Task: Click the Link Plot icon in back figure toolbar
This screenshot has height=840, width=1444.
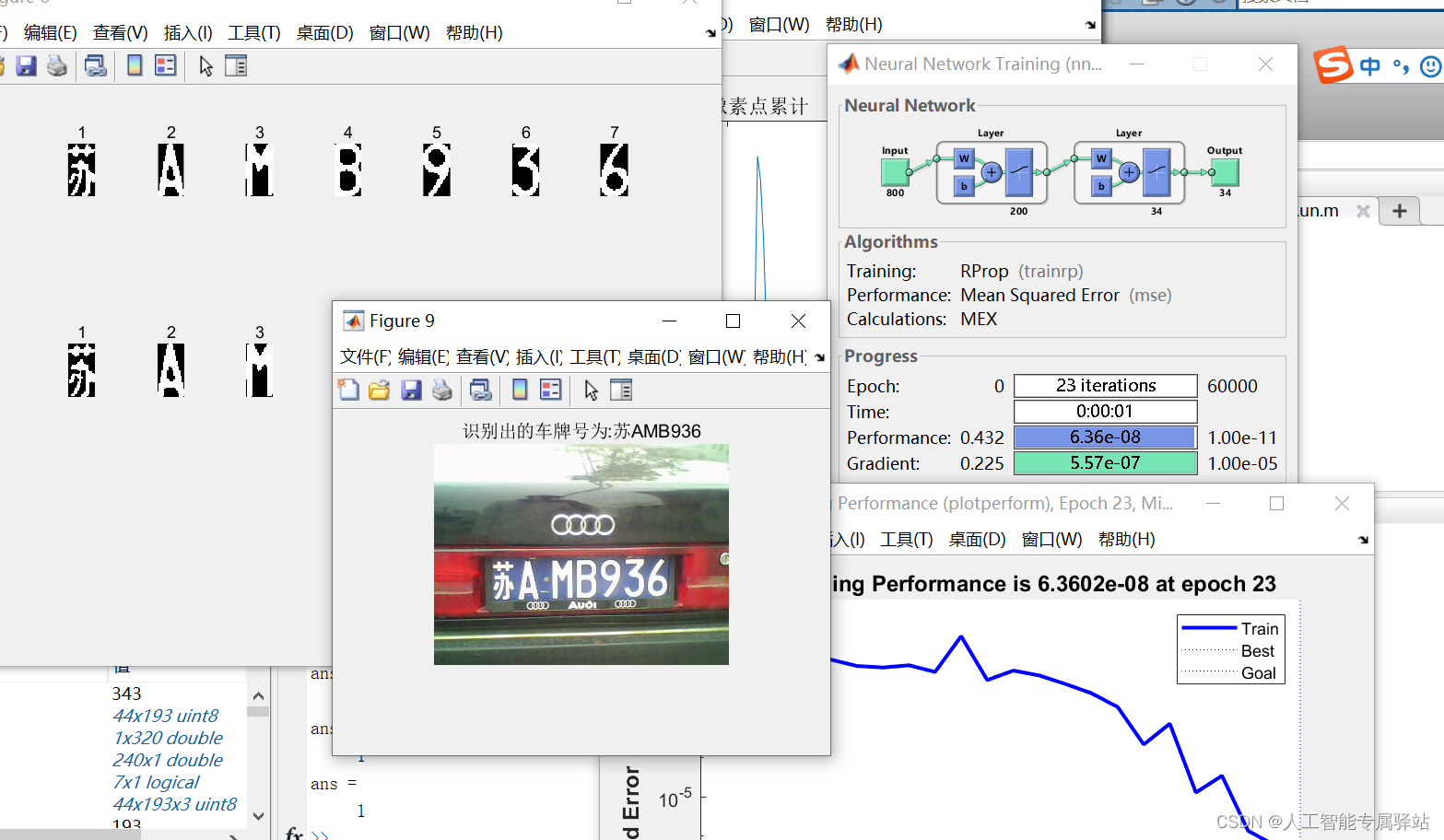Action: [96, 65]
